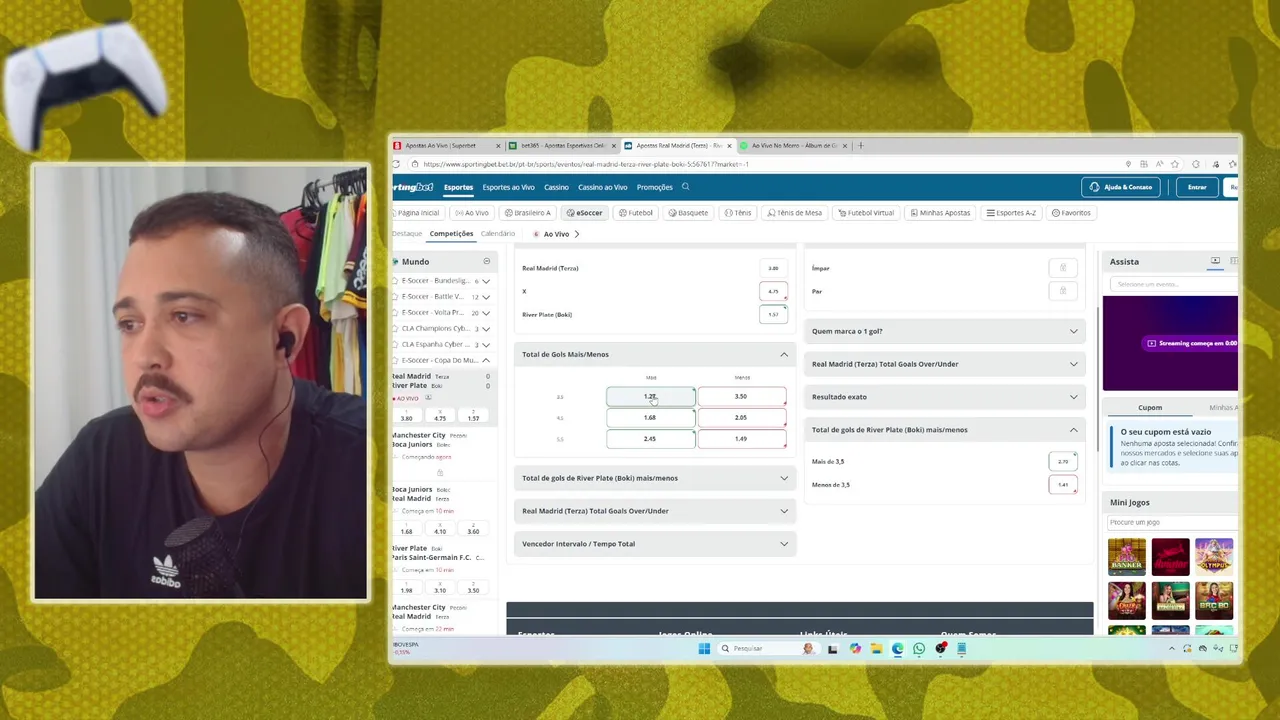The width and height of the screenshot is (1280, 720).
Task: Select Menos 4.5 odds 2.05
Action: [741, 418]
